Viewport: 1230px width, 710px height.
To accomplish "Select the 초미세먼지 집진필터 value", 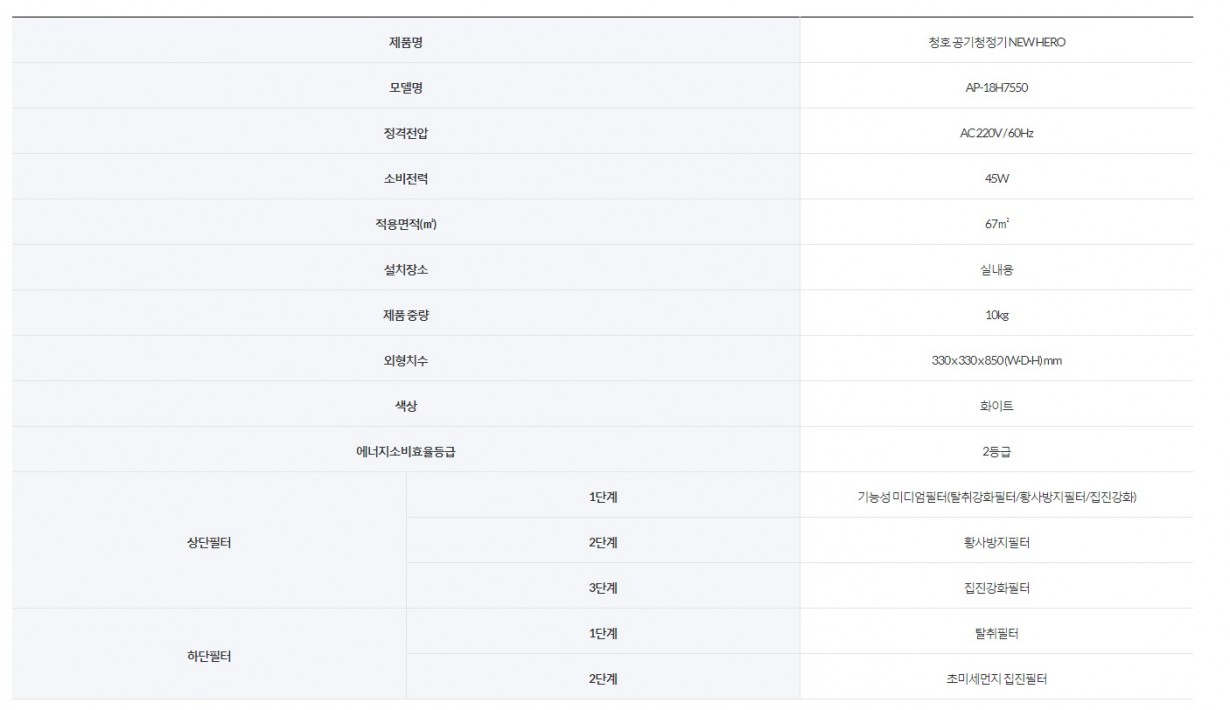I will (x=996, y=679).
